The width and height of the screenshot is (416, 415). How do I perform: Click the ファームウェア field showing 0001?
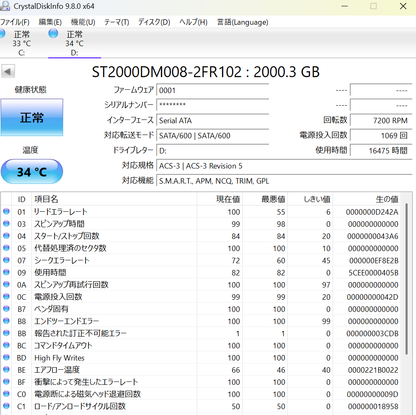[x=212, y=90]
